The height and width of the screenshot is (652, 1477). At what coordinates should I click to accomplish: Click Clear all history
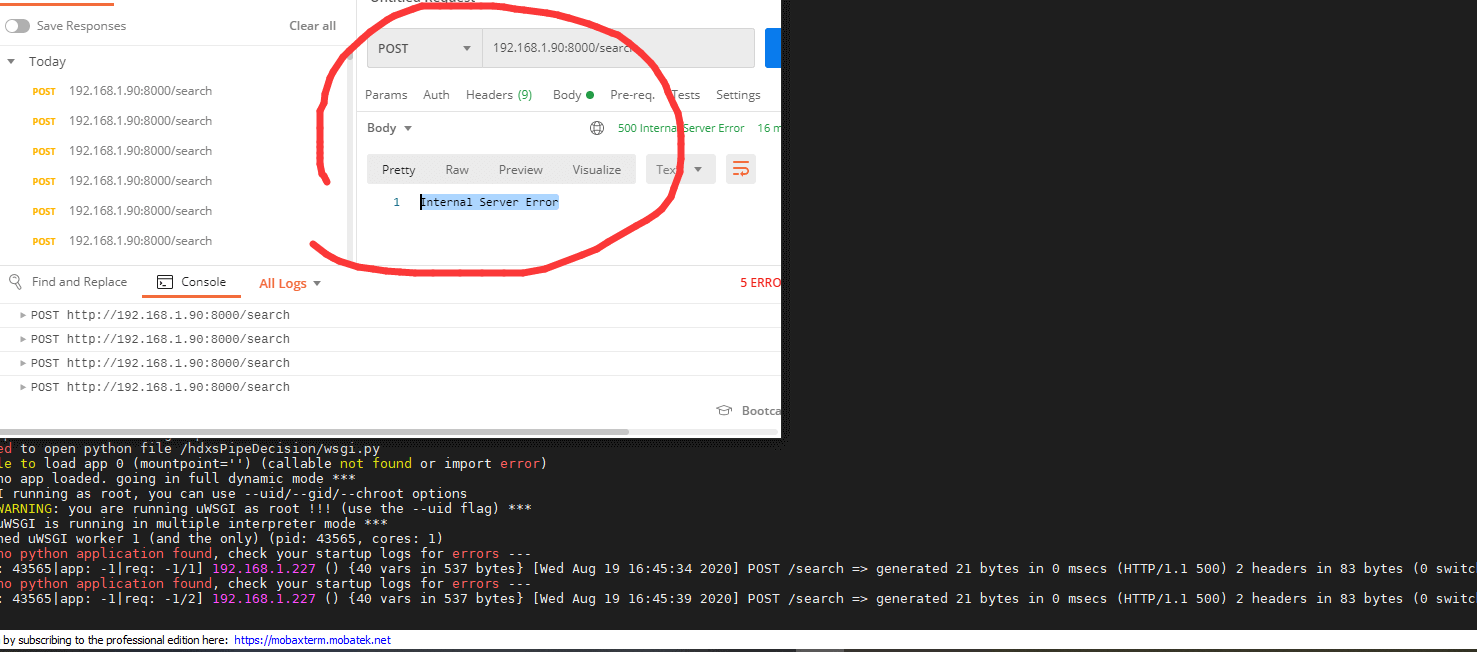point(312,26)
